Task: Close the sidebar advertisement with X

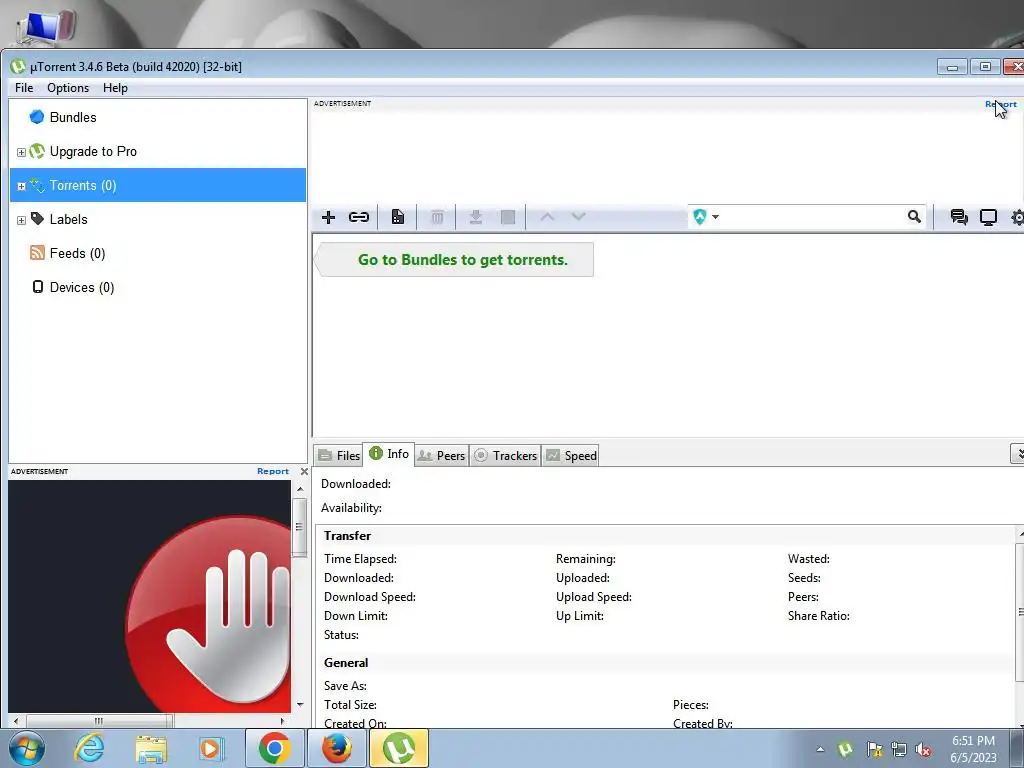Action: [x=304, y=471]
